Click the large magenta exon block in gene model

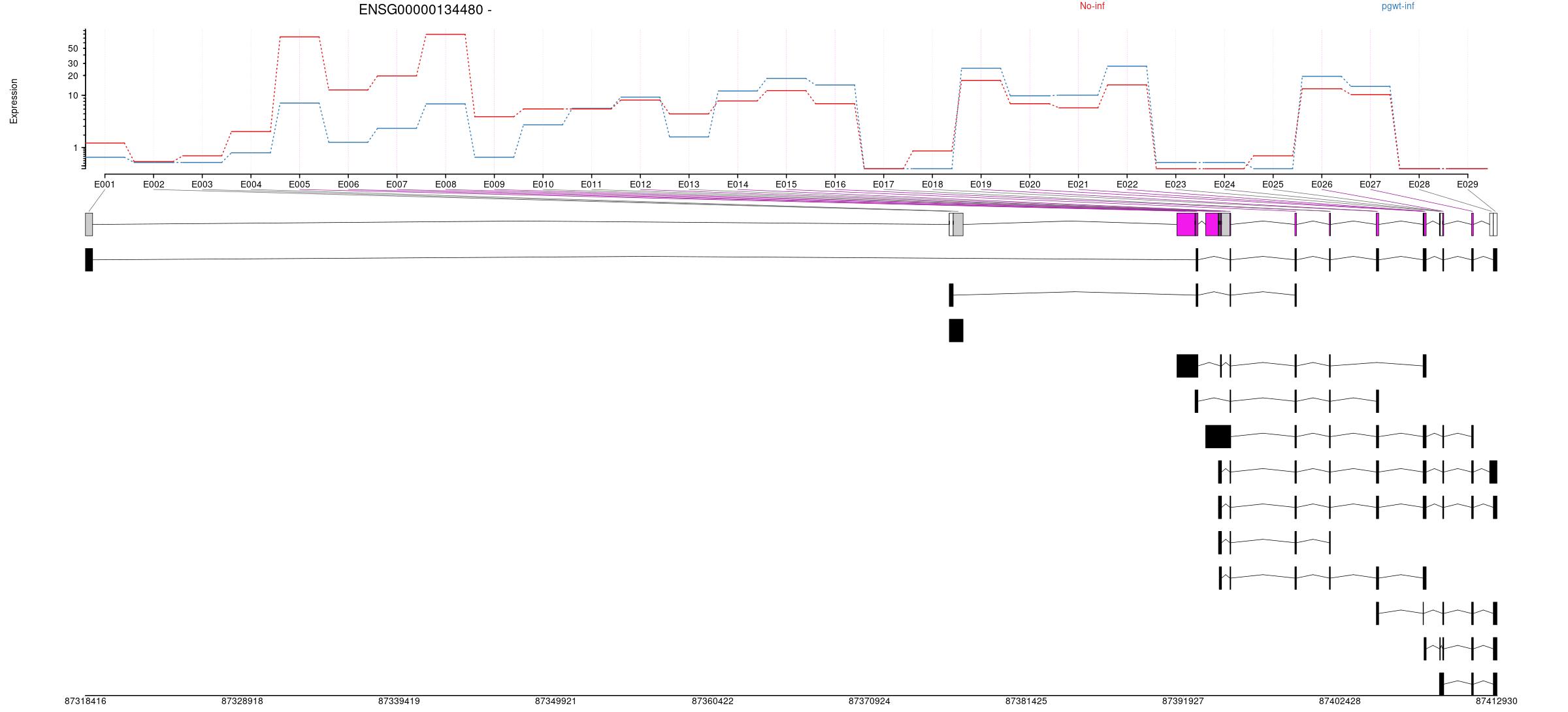pyautogui.click(x=1186, y=224)
